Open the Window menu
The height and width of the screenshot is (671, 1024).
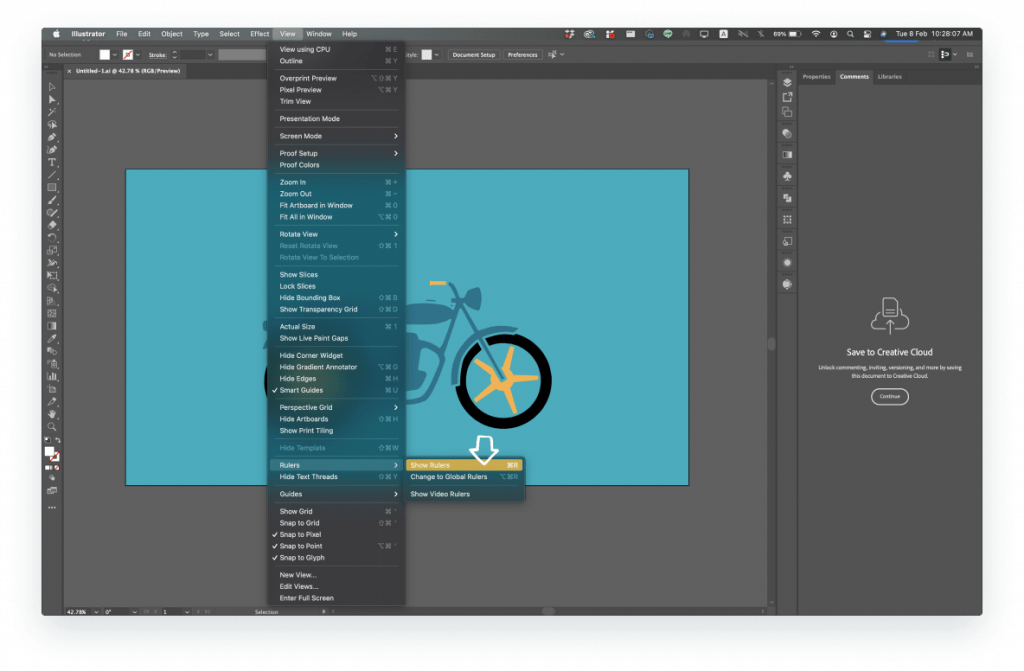pos(318,33)
